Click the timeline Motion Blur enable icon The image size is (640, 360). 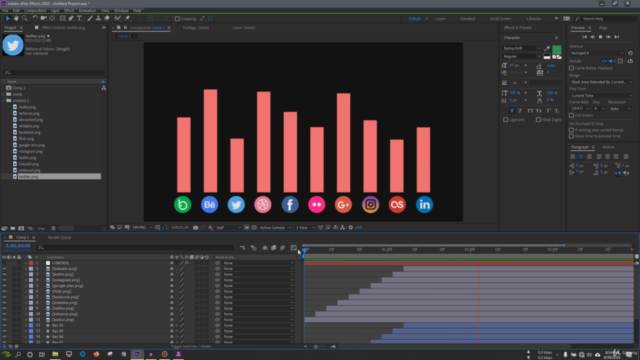[x=282, y=248]
